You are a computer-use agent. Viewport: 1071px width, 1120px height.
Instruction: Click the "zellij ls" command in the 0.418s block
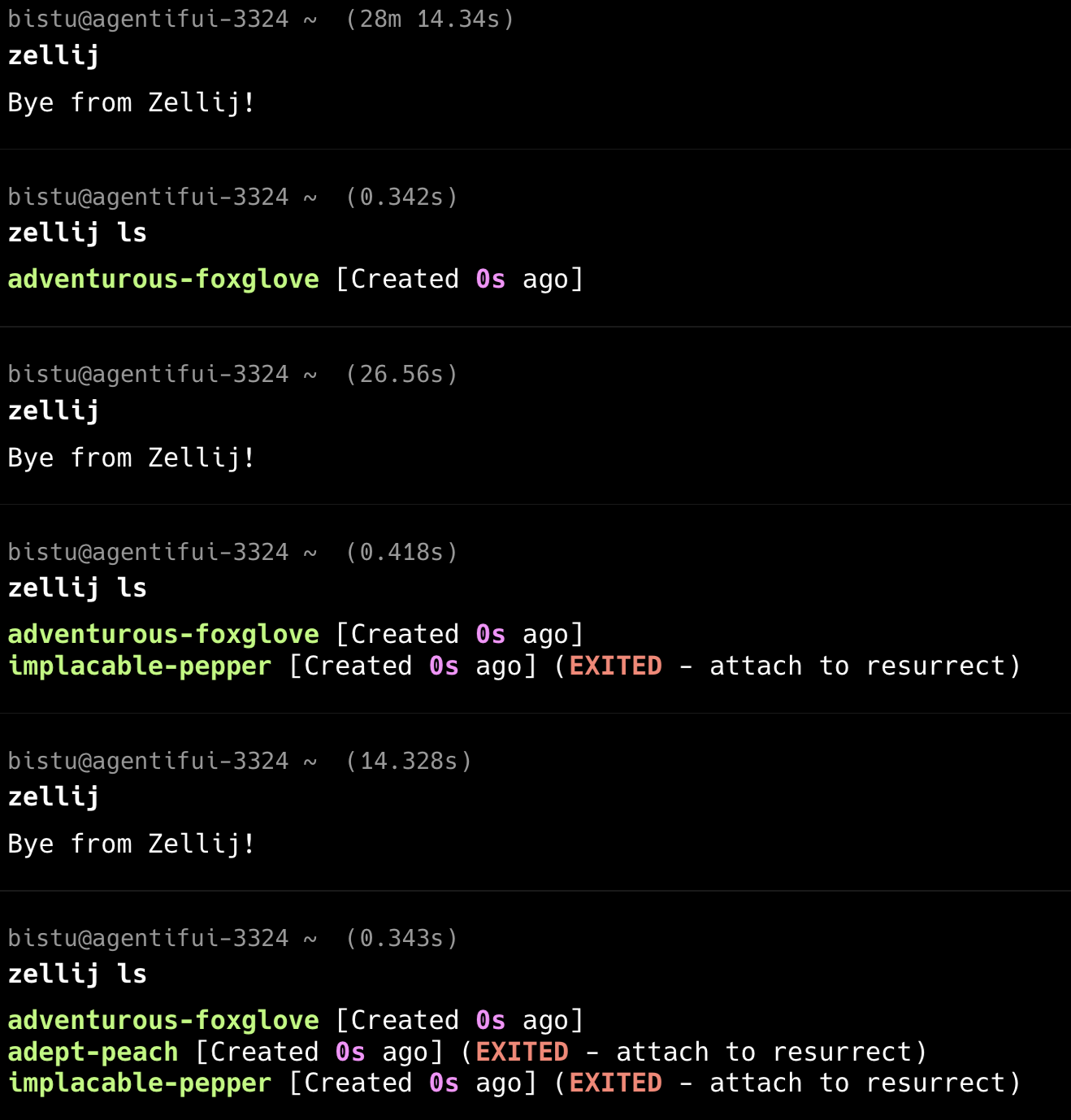77,588
